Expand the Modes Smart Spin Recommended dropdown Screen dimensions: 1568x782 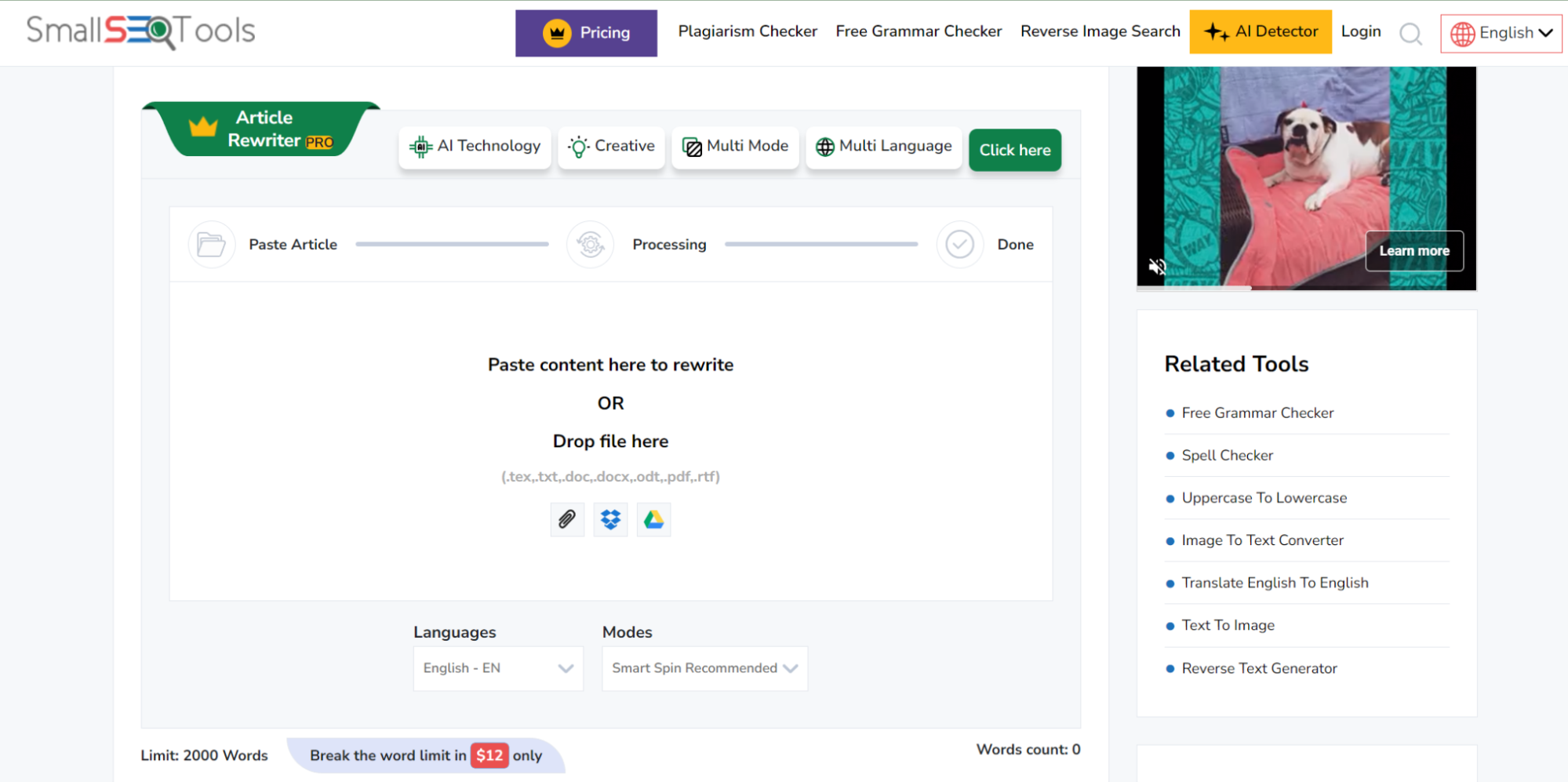coord(704,668)
